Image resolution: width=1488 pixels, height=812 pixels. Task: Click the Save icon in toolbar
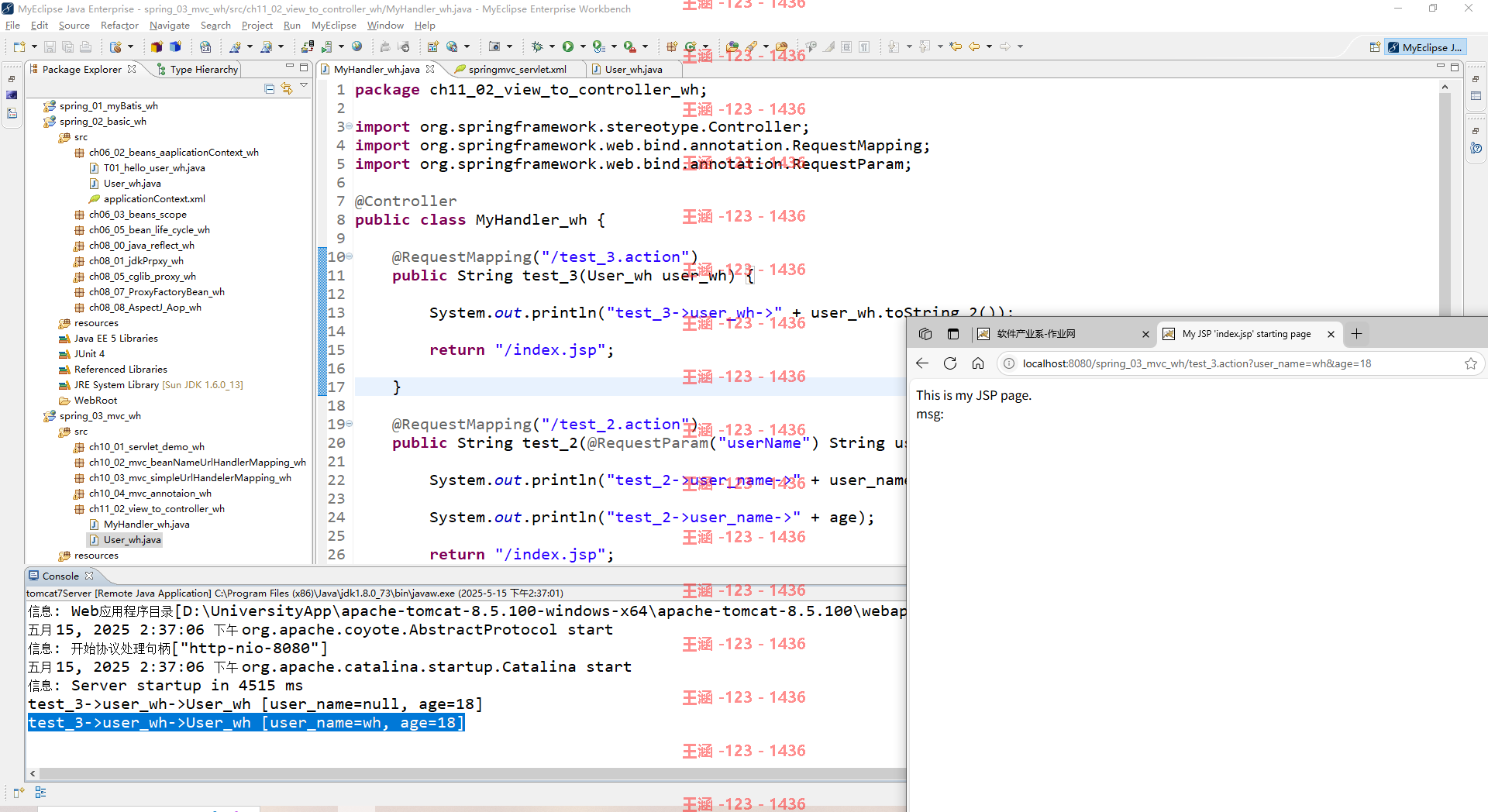click(50, 46)
